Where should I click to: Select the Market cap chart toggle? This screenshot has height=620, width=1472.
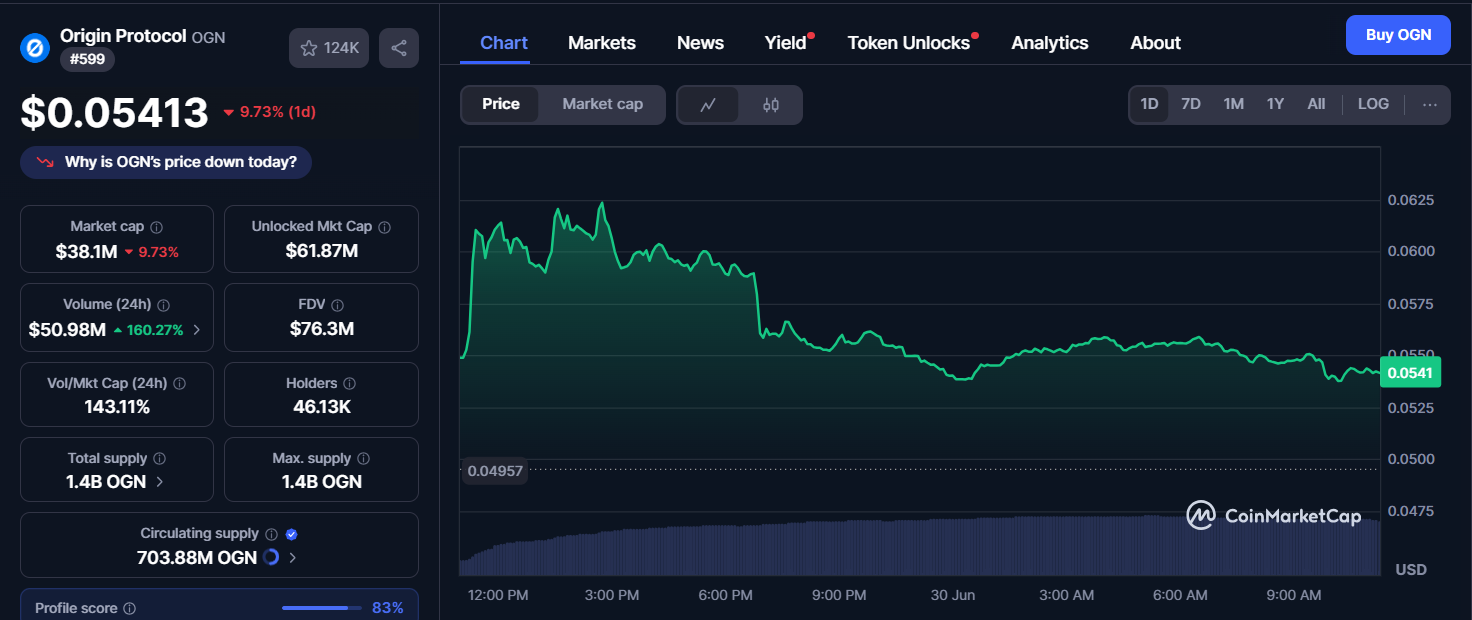point(602,104)
